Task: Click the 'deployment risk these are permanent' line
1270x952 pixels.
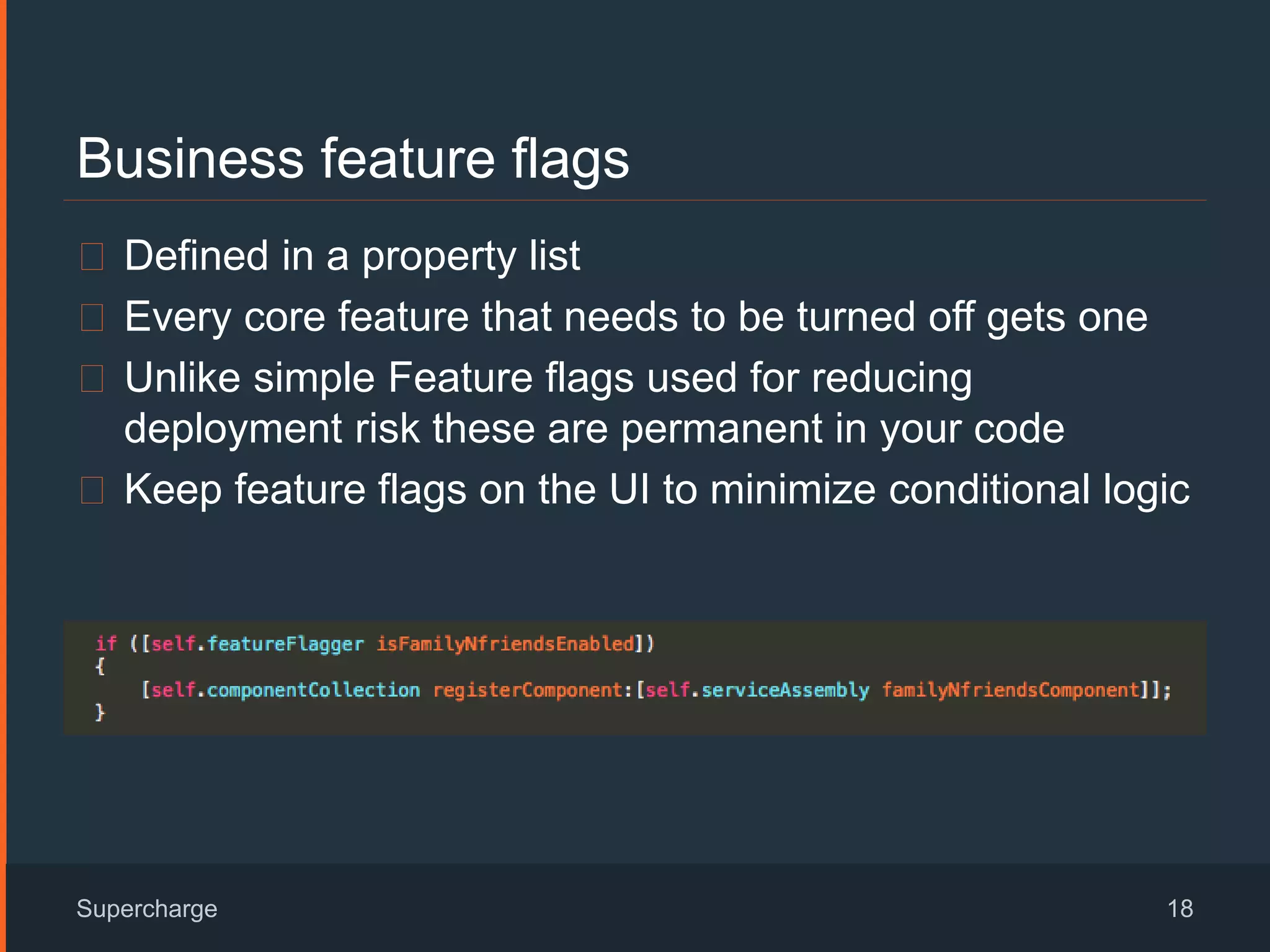Action: [x=594, y=429]
